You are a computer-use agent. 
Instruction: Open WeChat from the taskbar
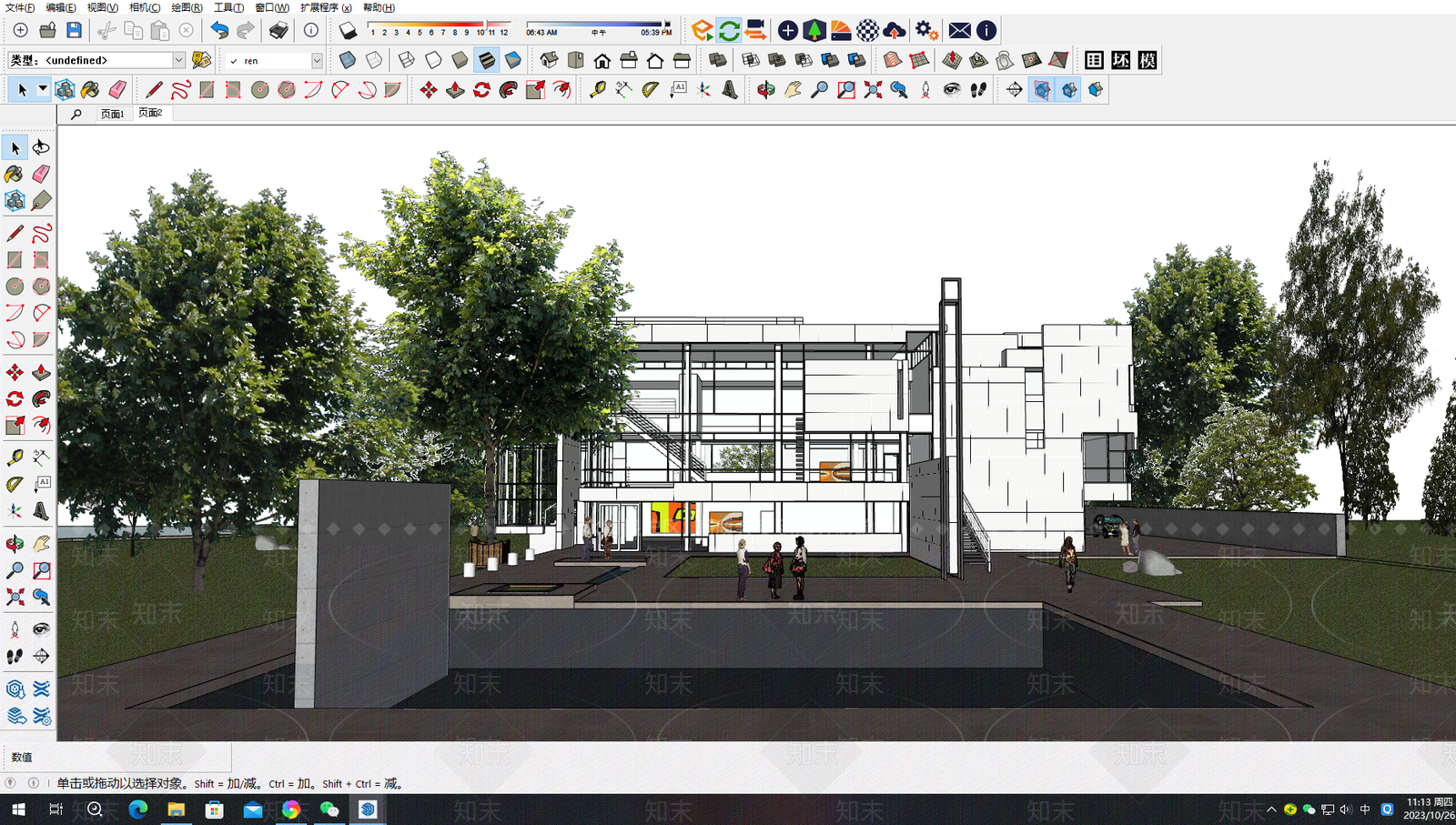point(329,809)
